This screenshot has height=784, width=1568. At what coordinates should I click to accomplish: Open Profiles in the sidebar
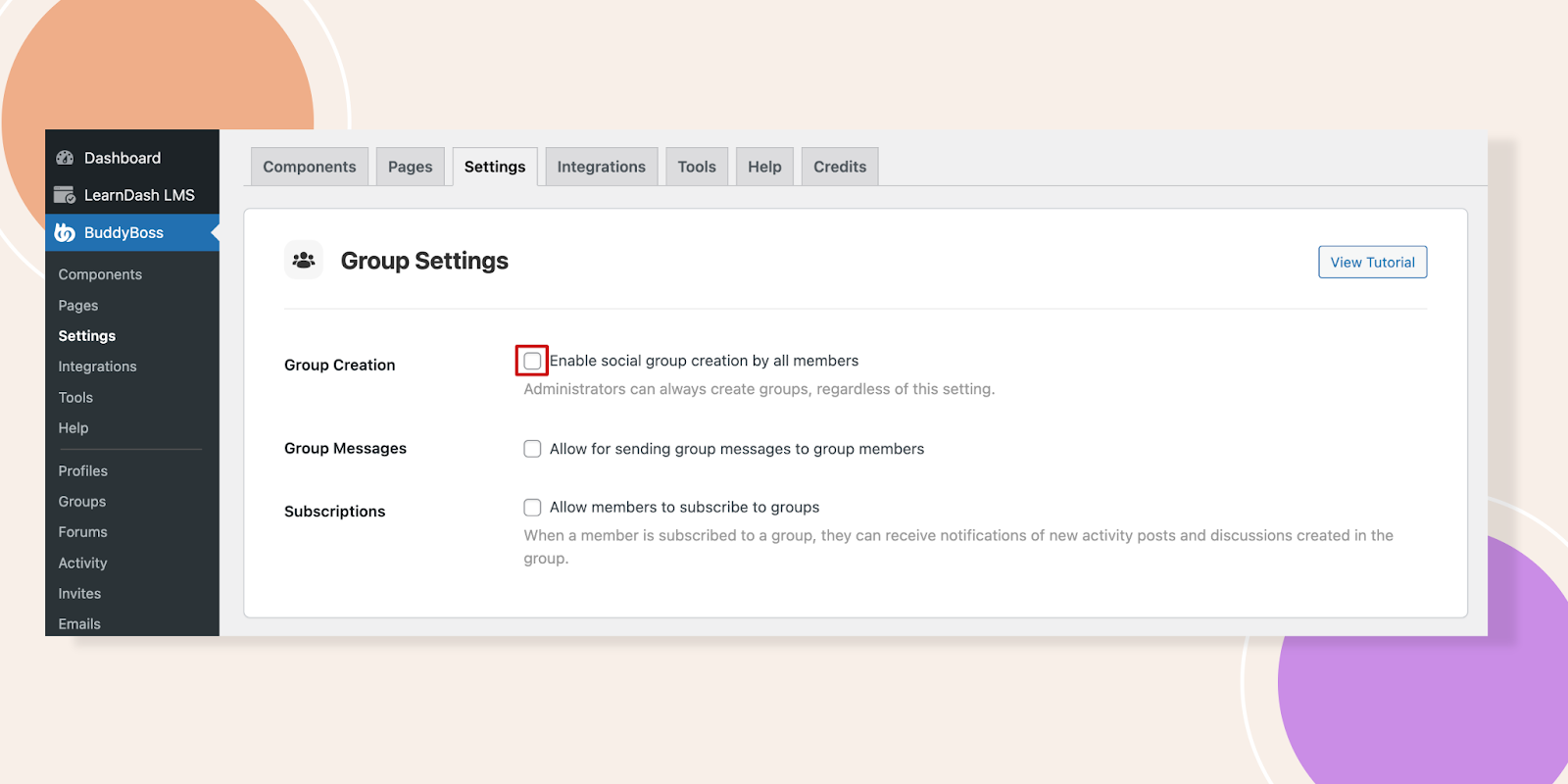click(83, 471)
